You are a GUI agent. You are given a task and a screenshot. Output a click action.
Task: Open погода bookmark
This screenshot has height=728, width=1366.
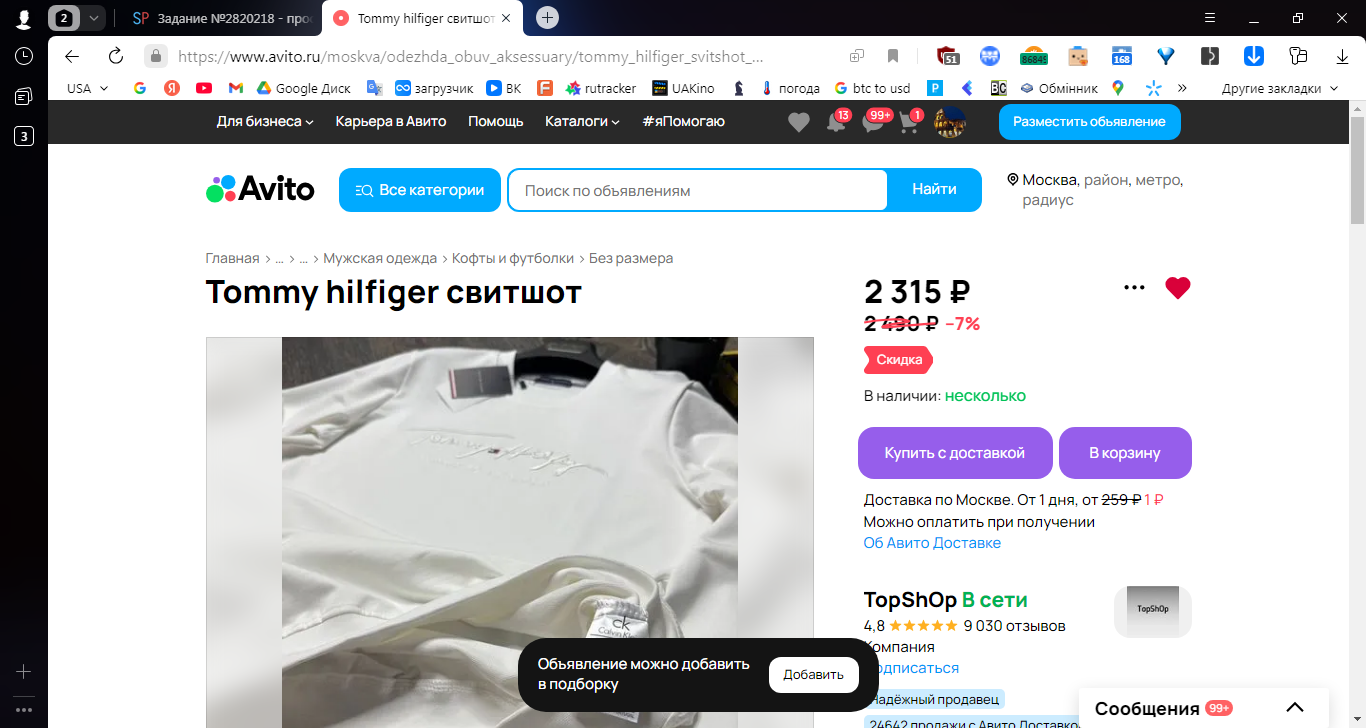coord(790,88)
